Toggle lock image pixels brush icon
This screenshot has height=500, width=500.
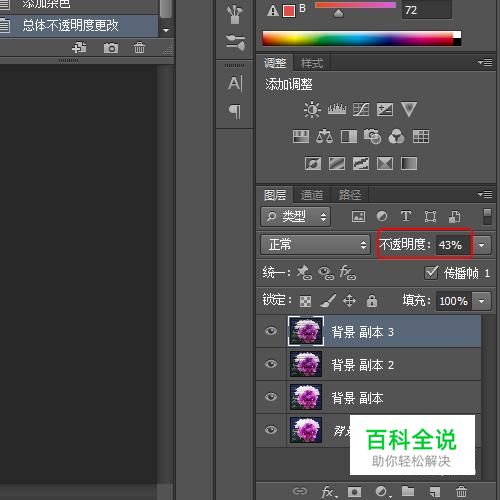328,301
